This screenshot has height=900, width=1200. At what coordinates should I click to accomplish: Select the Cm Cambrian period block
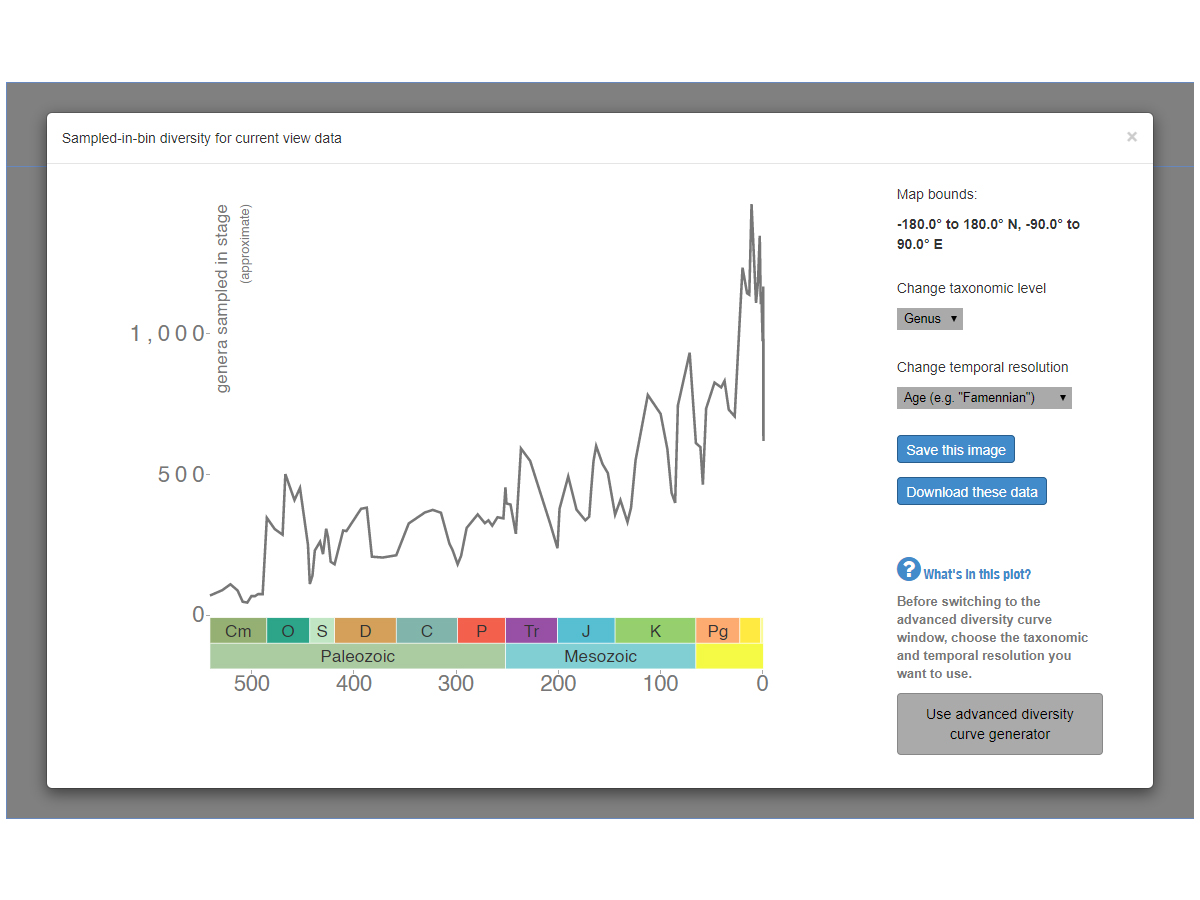(x=238, y=631)
